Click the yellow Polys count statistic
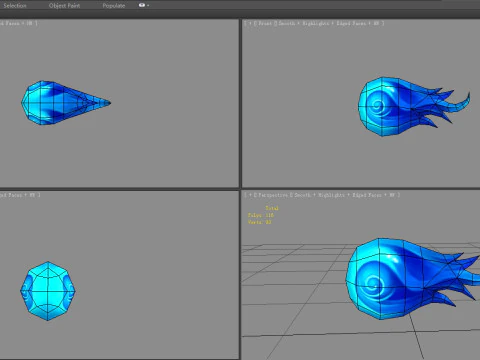Screen dimensions: 480x360 point(261,215)
